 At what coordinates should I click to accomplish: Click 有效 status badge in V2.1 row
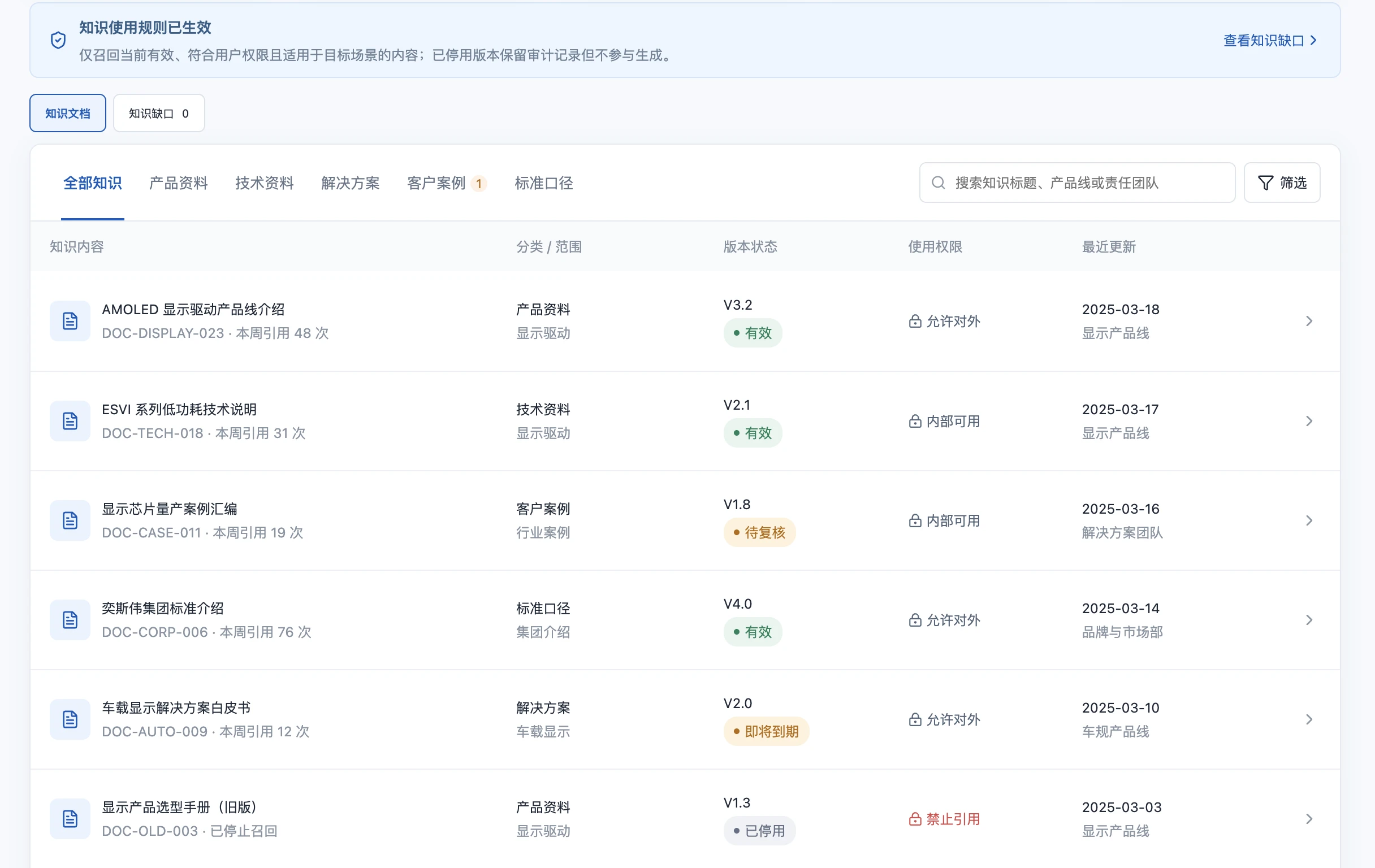tap(753, 433)
